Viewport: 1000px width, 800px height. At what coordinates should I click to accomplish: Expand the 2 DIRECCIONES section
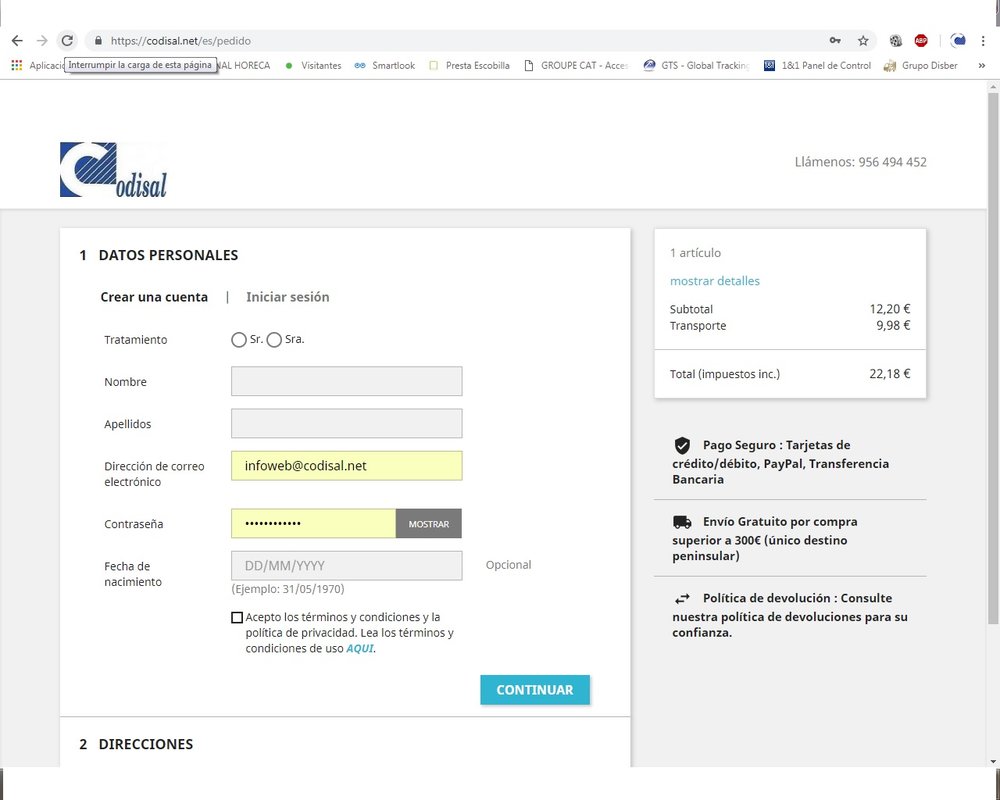[145, 744]
